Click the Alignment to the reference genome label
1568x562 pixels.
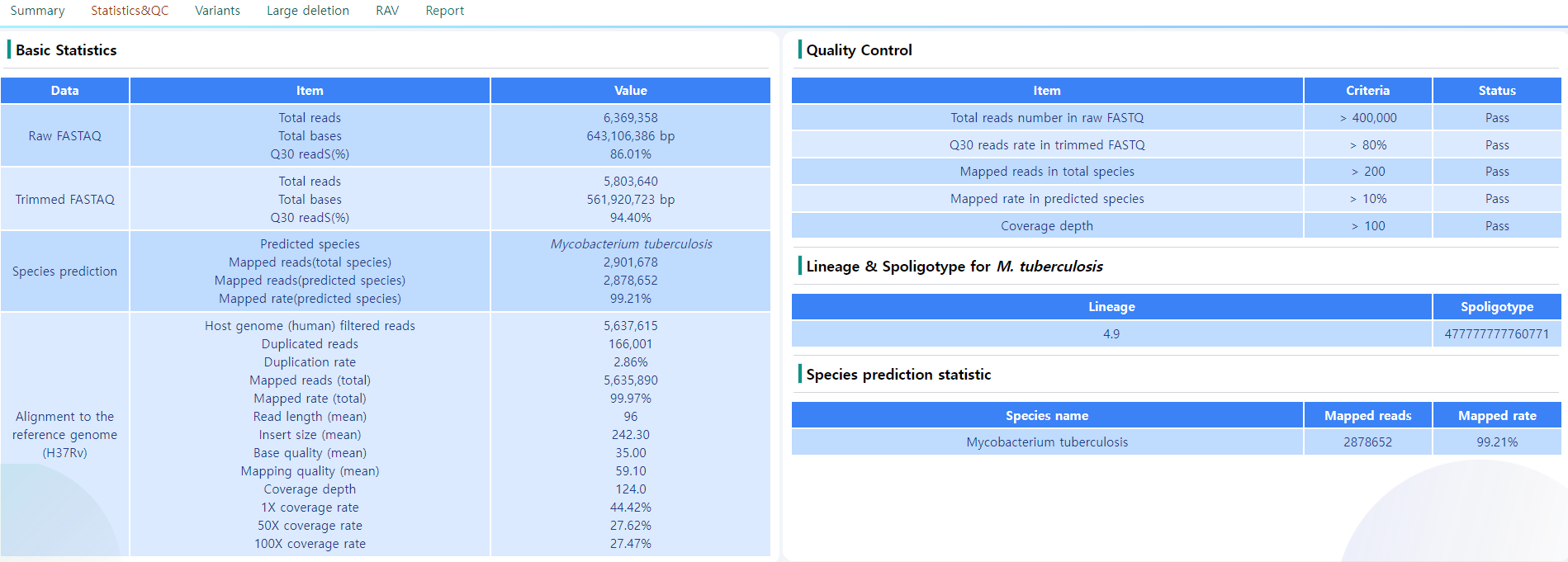[64, 435]
